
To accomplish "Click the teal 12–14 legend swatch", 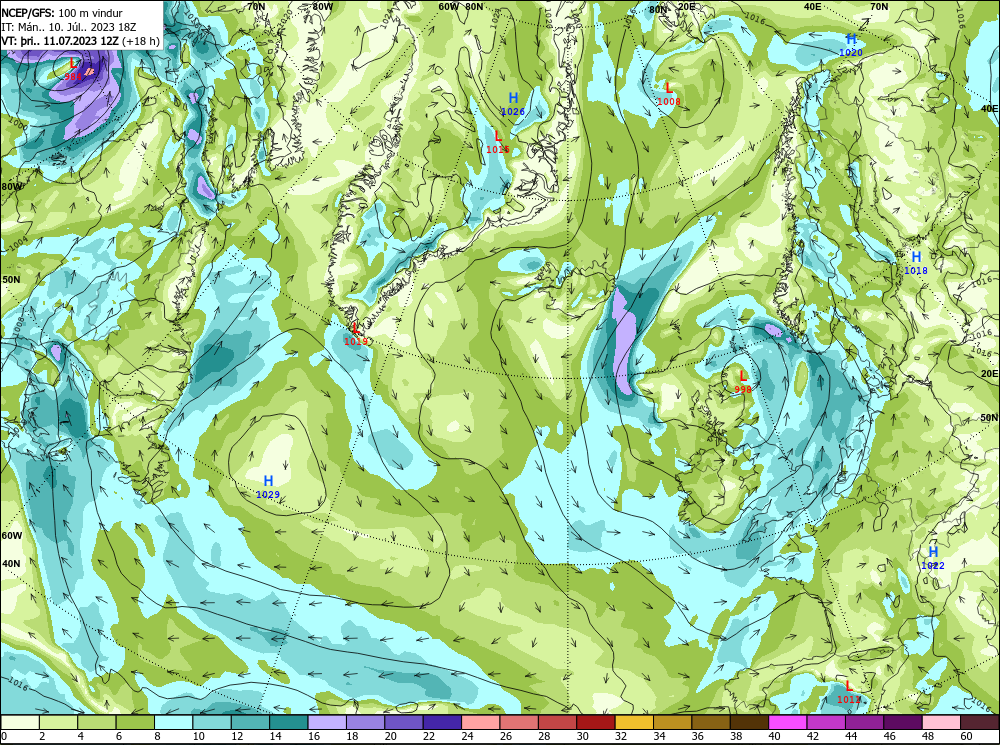I will (250, 722).
